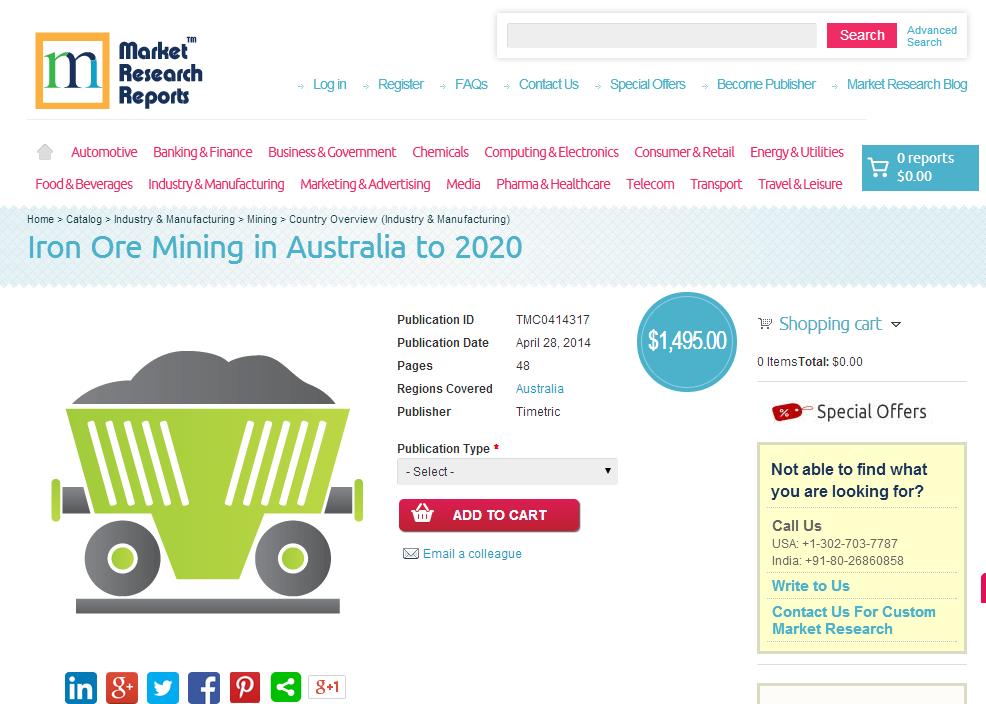Select Chemicals category
Image resolution: width=986 pixels, height=704 pixels.
coord(440,152)
